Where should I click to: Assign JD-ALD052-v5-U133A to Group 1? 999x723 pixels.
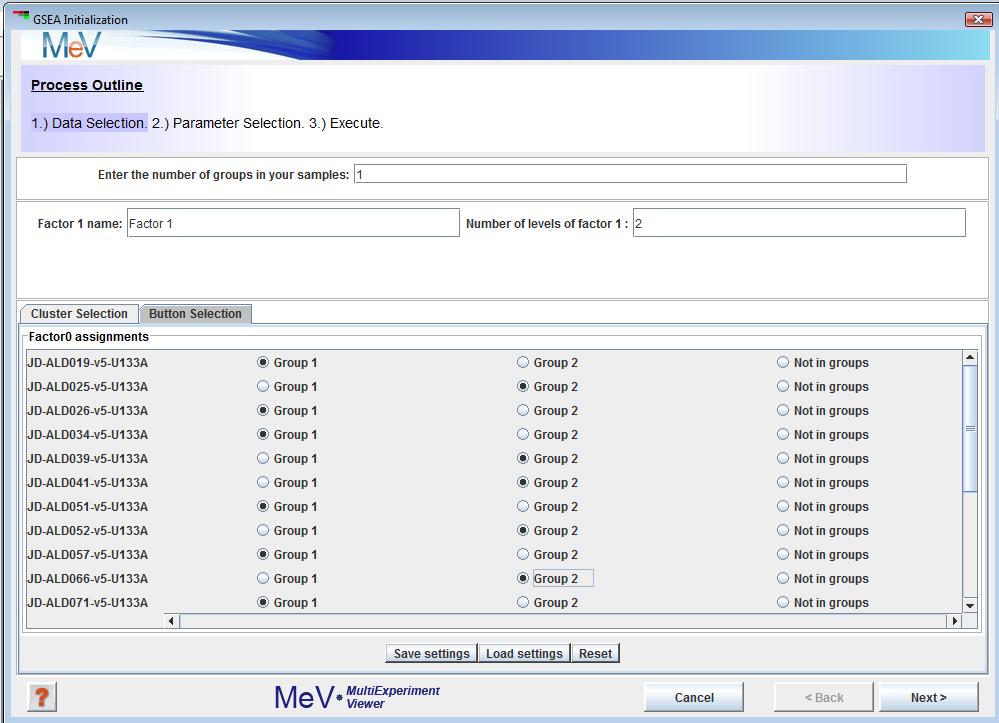click(x=263, y=531)
